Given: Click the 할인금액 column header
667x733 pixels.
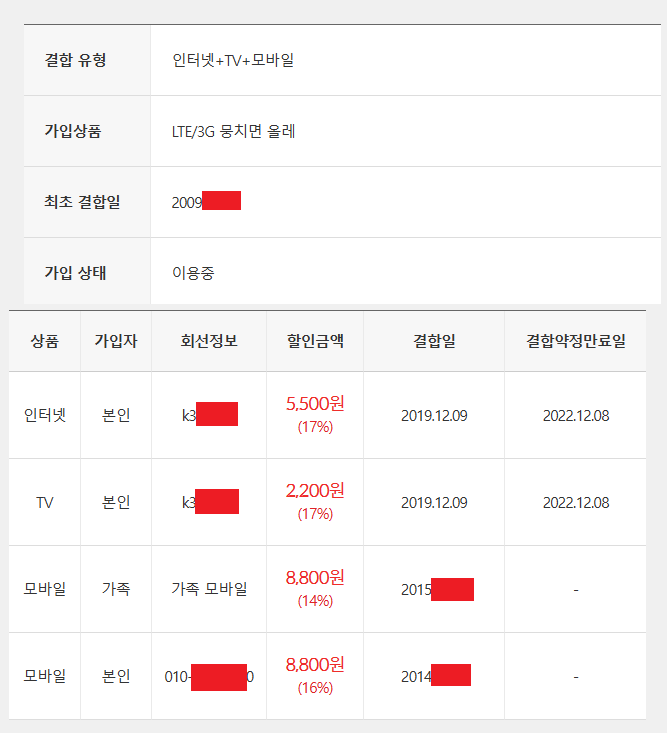Looking at the screenshot, I should pyautogui.click(x=315, y=341).
